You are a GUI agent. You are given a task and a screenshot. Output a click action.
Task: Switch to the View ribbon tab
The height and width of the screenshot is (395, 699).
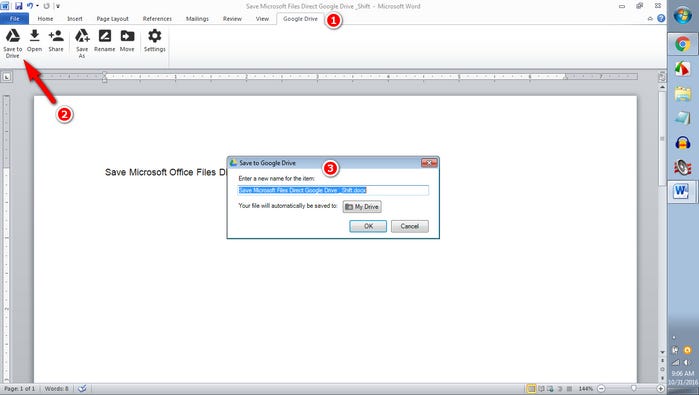[262, 19]
